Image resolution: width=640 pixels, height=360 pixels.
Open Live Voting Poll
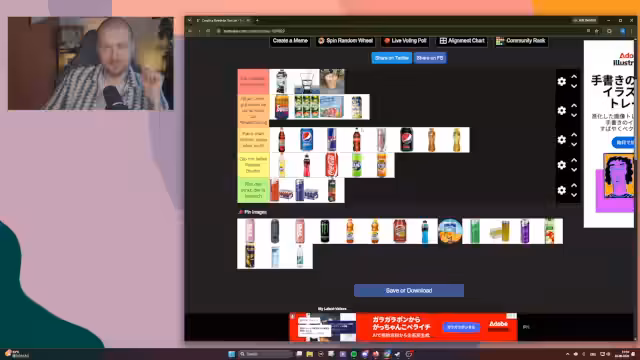point(405,41)
